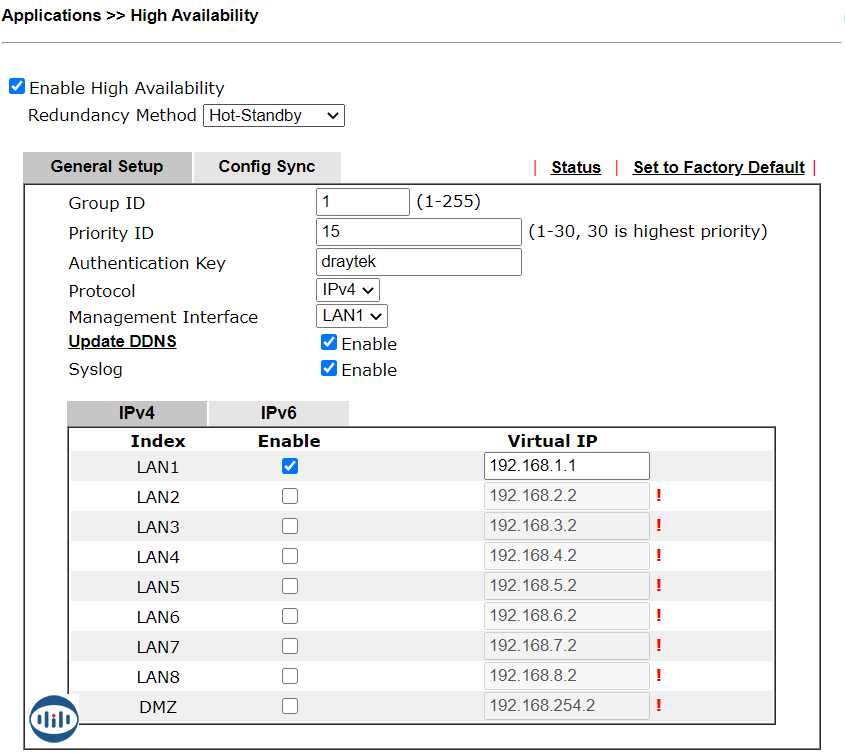Select the IPv6 virtual IP tab

[278, 413]
